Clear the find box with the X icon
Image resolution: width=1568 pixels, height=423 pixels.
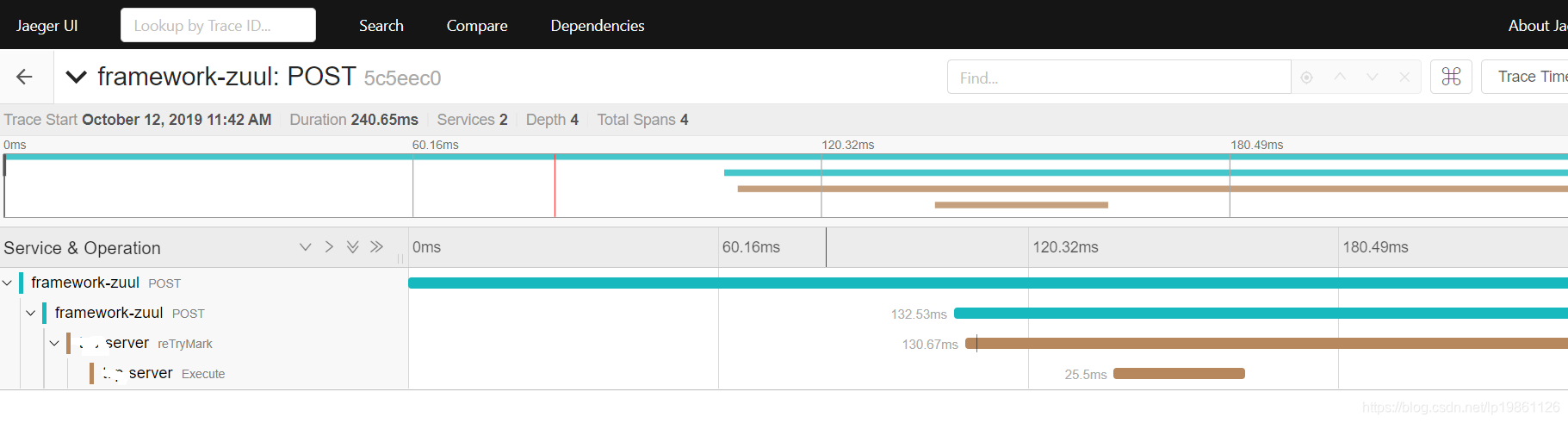pyautogui.click(x=1404, y=77)
